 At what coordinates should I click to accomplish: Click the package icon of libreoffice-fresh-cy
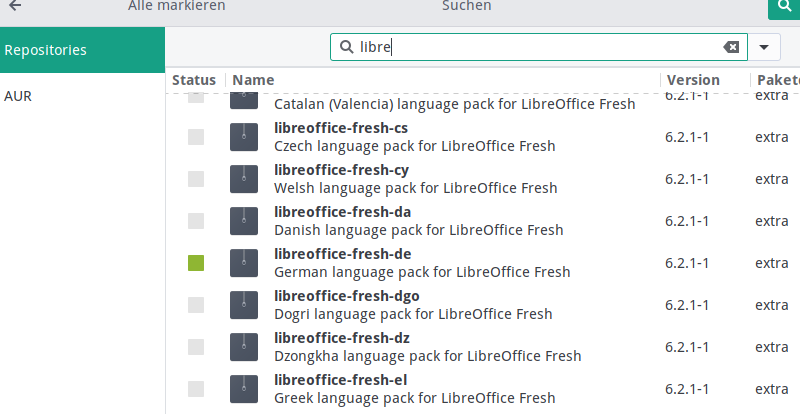click(244, 179)
